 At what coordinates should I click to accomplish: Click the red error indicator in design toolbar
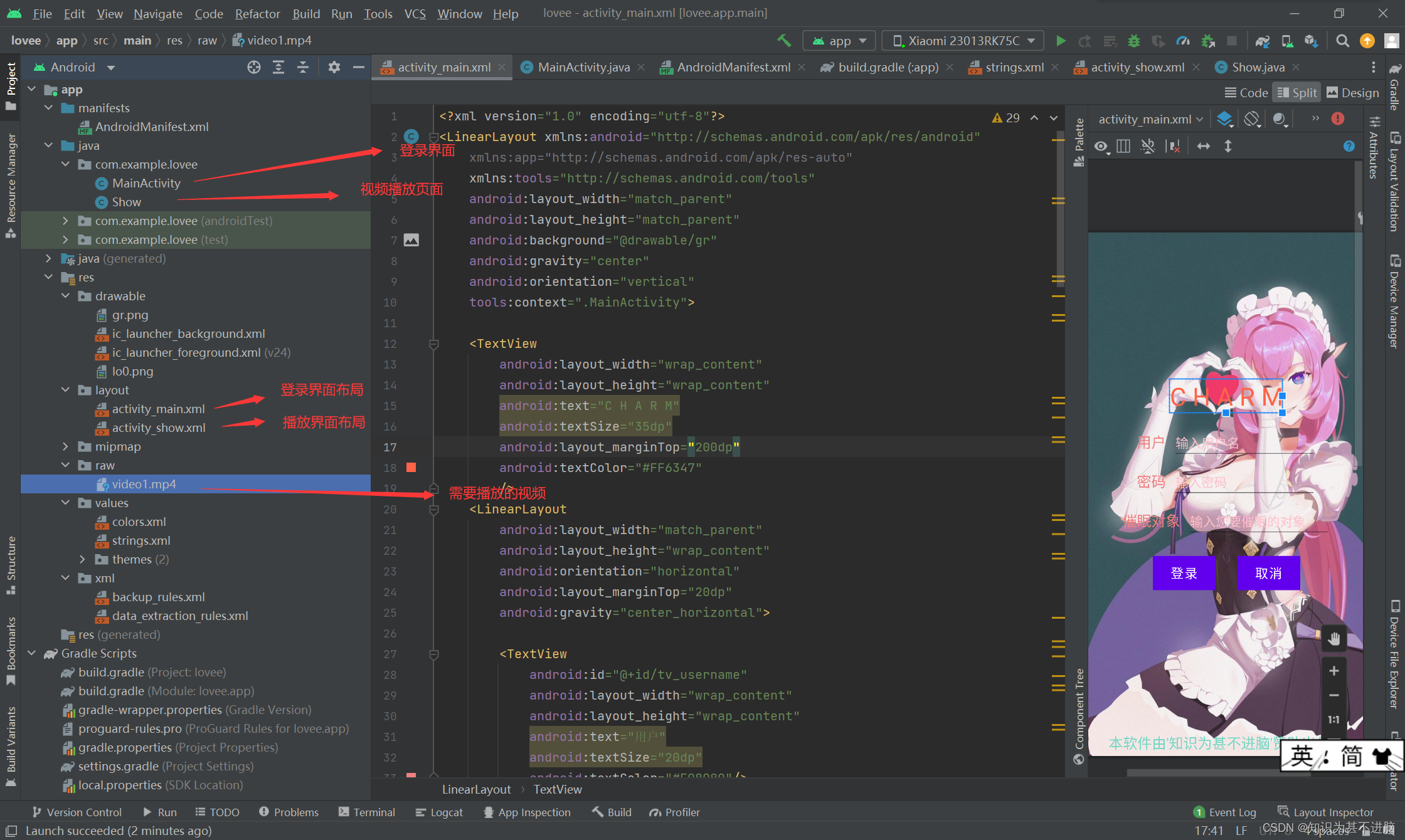[x=1338, y=118]
